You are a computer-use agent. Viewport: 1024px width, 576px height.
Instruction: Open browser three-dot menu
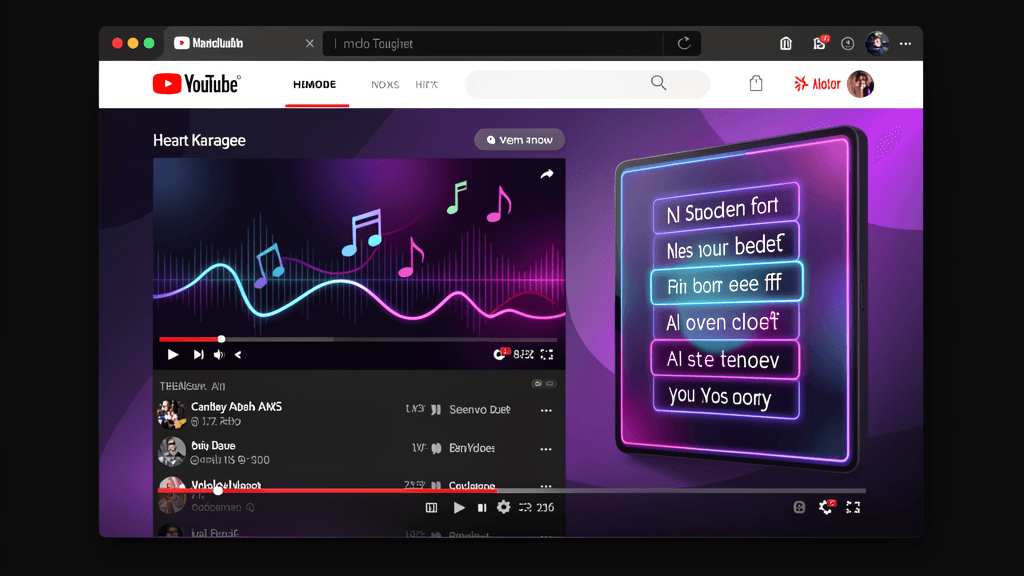click(x=905, y=44)
